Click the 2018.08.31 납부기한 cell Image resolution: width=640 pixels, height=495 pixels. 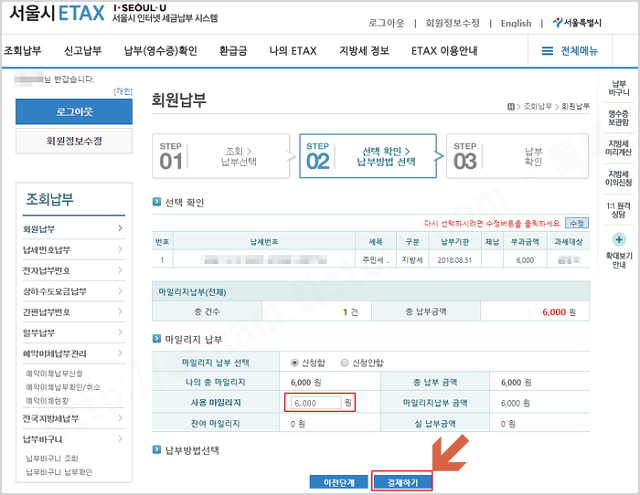(455, 260)
